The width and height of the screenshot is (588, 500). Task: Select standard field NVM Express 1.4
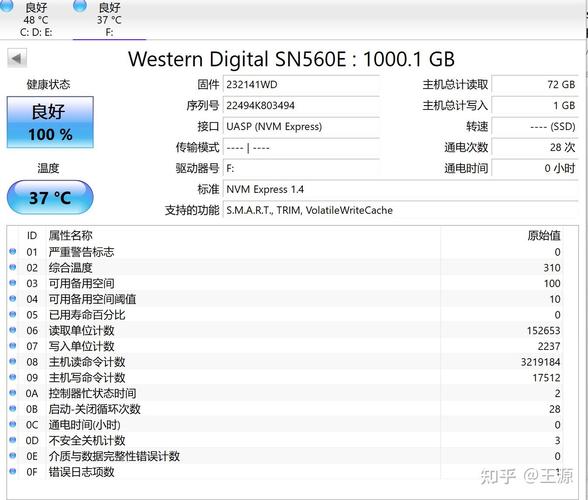tap(400, 189)
